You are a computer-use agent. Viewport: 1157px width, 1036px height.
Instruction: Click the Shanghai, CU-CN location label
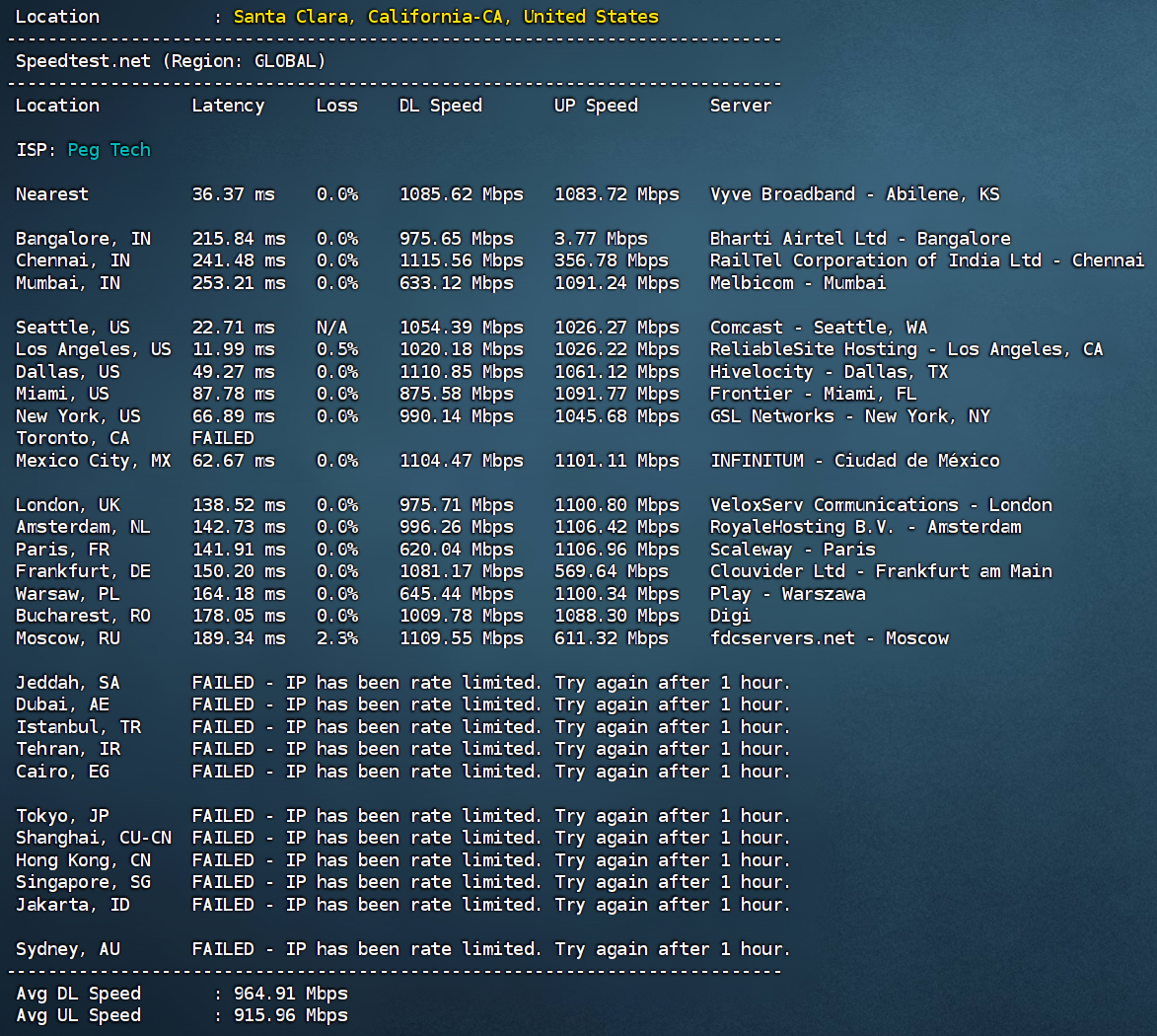[94, 839]
